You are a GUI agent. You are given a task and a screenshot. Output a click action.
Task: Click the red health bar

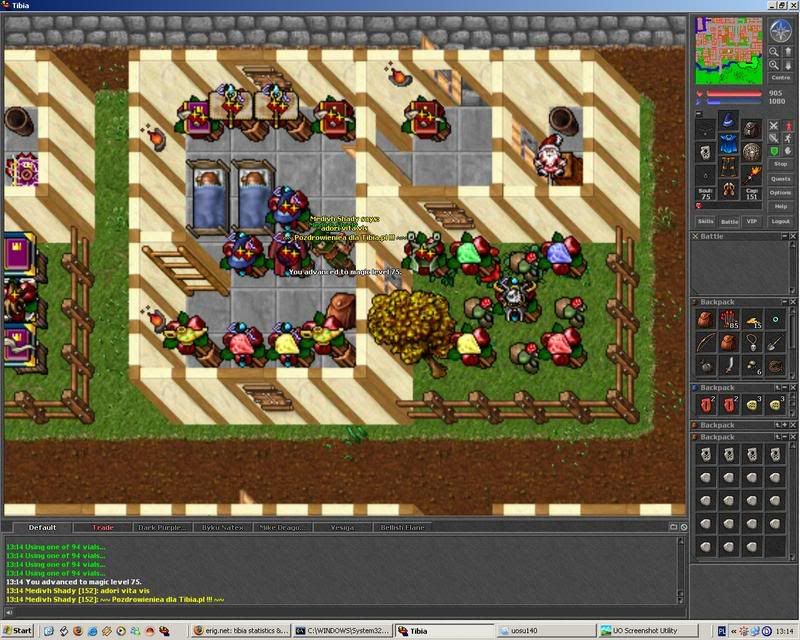click(x=734, y=94)
